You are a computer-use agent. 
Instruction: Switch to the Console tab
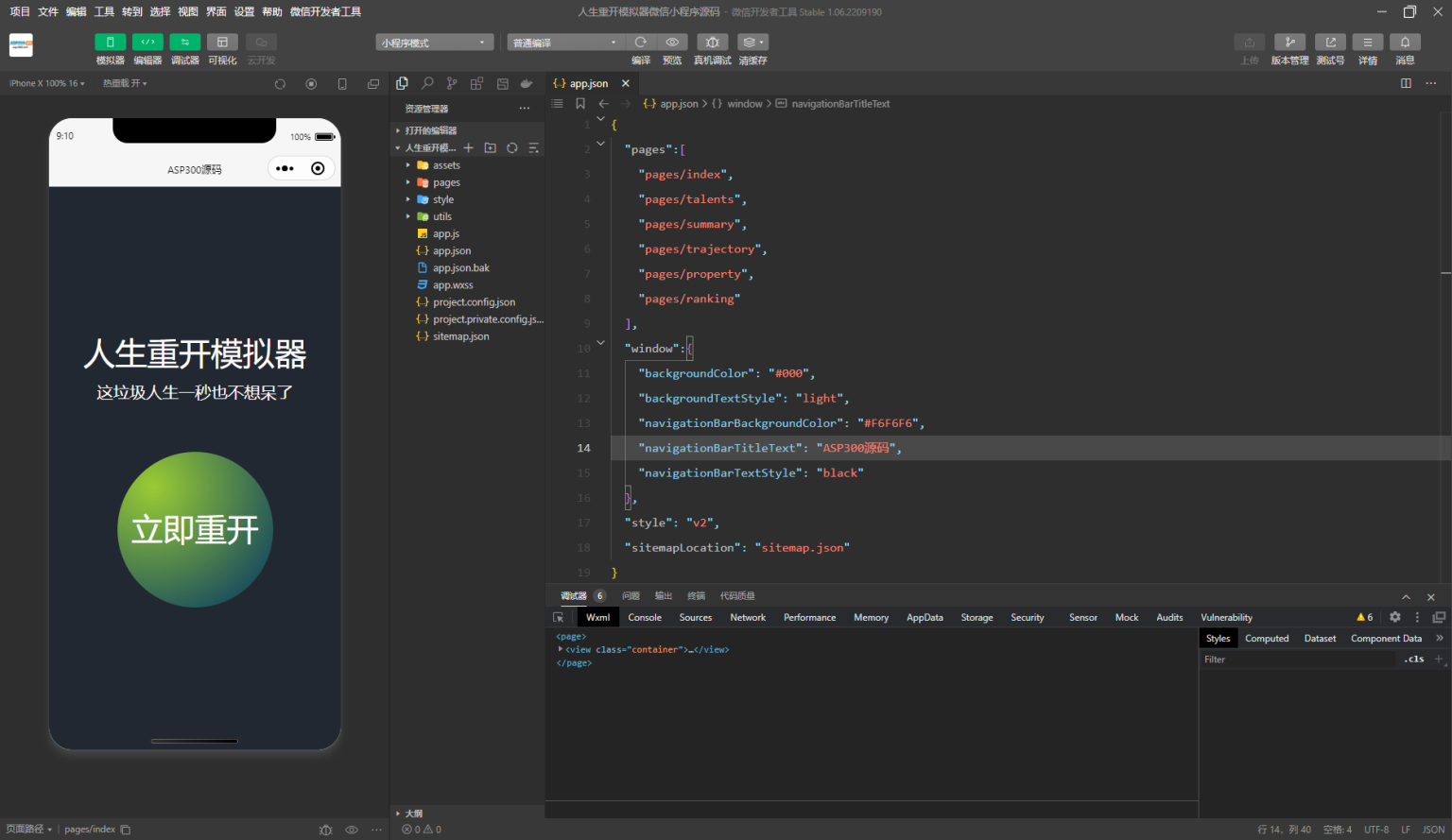[645, 617]
